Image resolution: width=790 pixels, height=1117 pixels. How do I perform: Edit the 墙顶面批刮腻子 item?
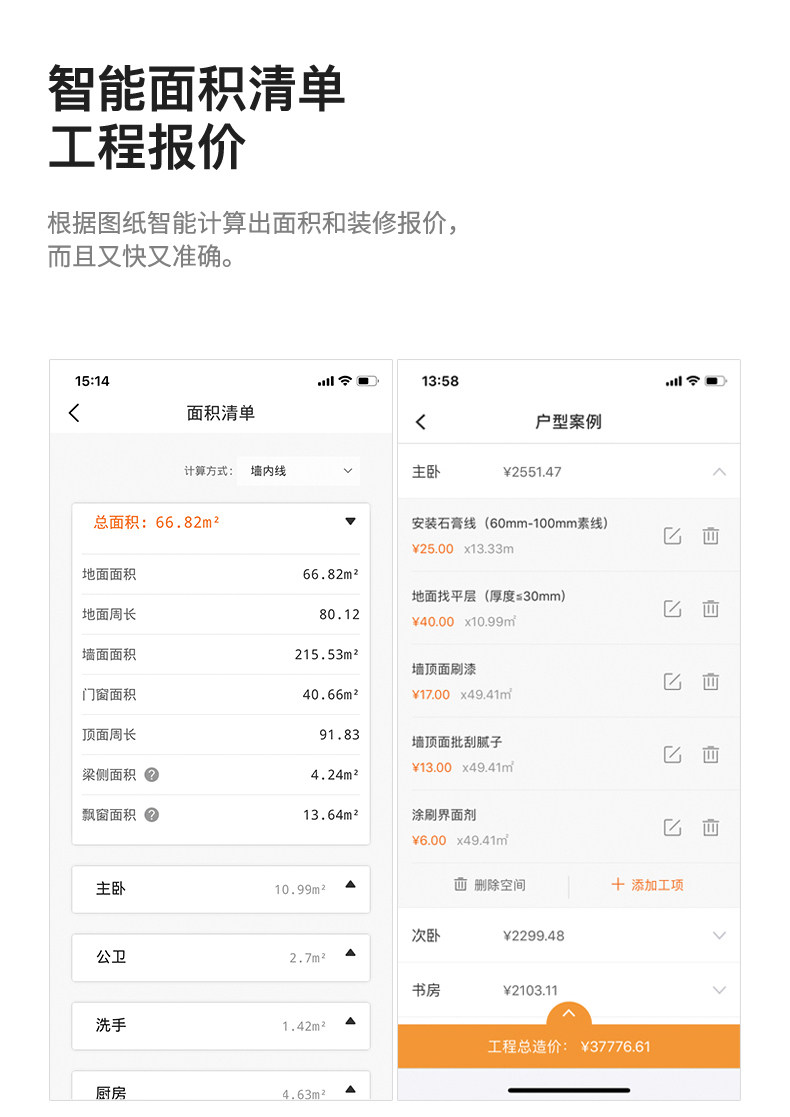(x=672, y=754)
